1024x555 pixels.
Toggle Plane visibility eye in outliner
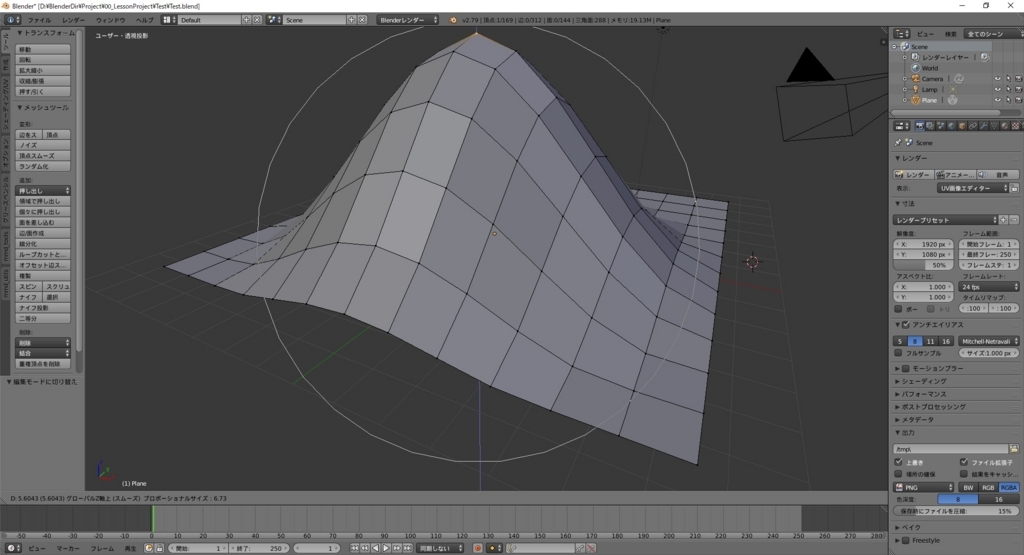point(997,100)
